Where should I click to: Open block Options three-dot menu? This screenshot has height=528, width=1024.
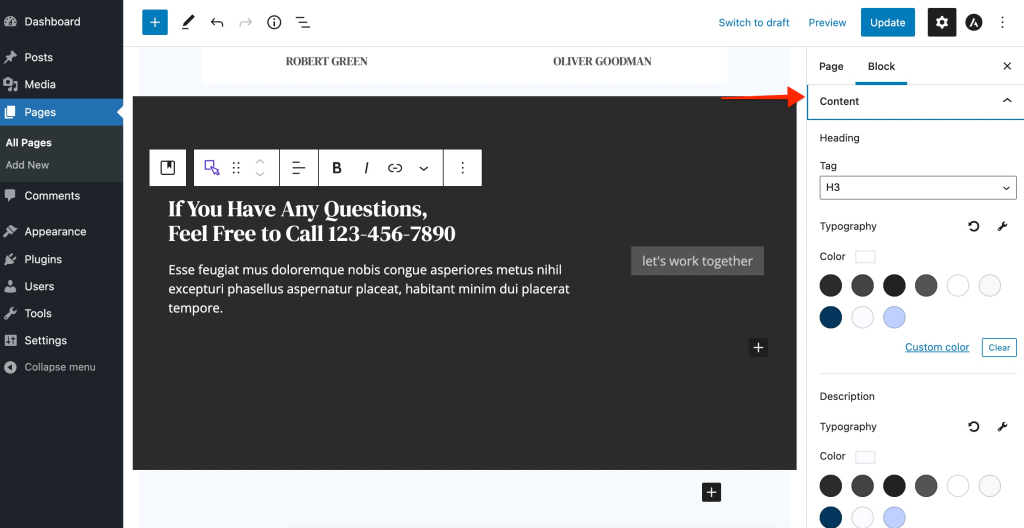click(x=462, y=168)
